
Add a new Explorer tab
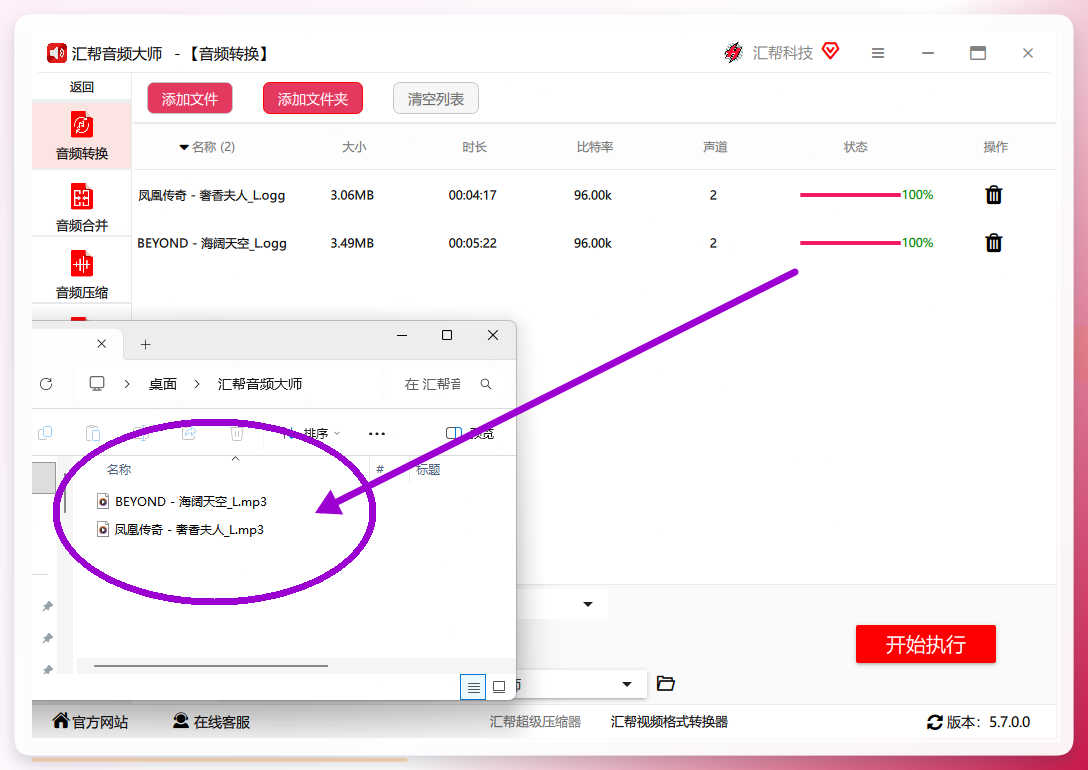point(145,344)
